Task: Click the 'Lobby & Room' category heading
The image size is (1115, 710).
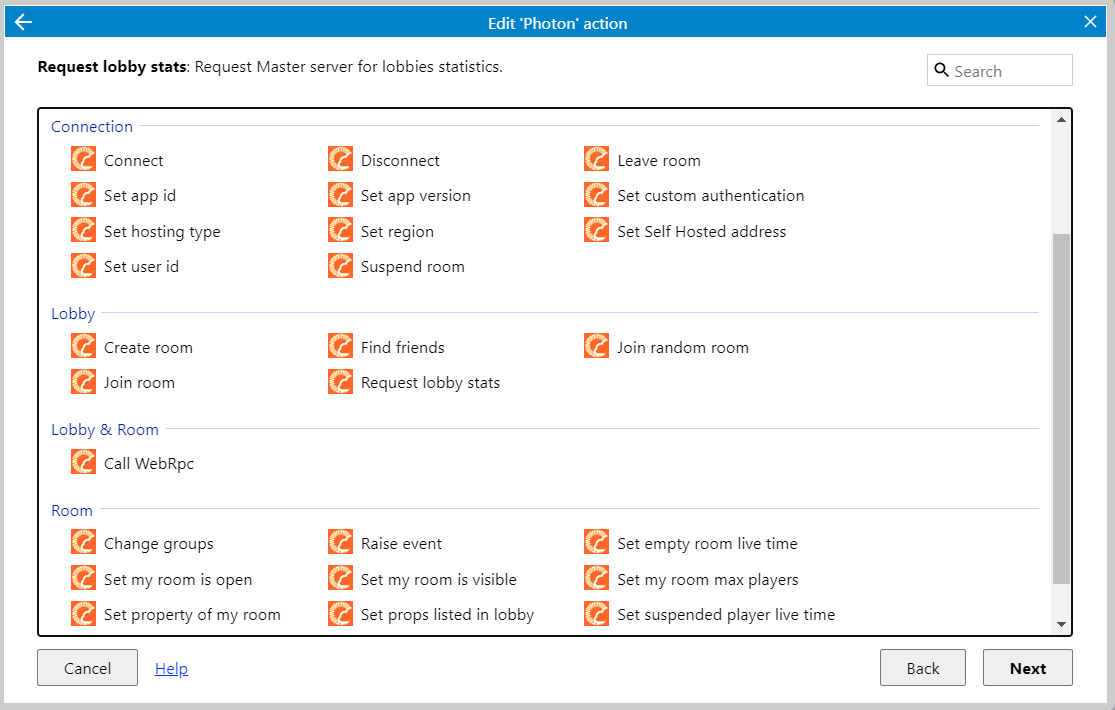Action: click(105, 430)
